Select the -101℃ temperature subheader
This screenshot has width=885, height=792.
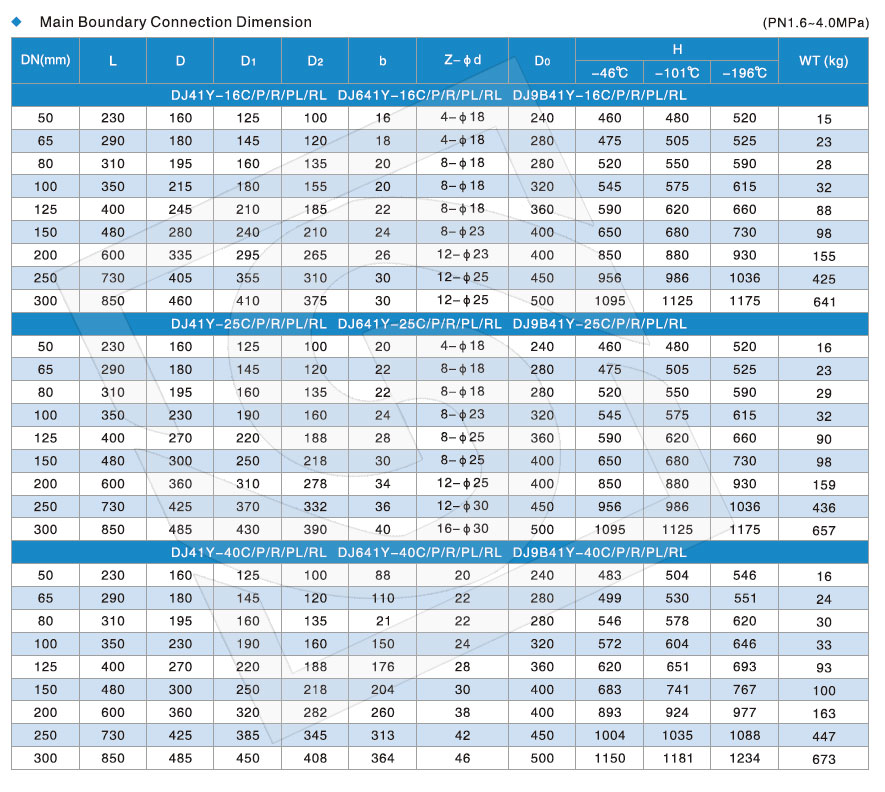[x=676, y=73]
